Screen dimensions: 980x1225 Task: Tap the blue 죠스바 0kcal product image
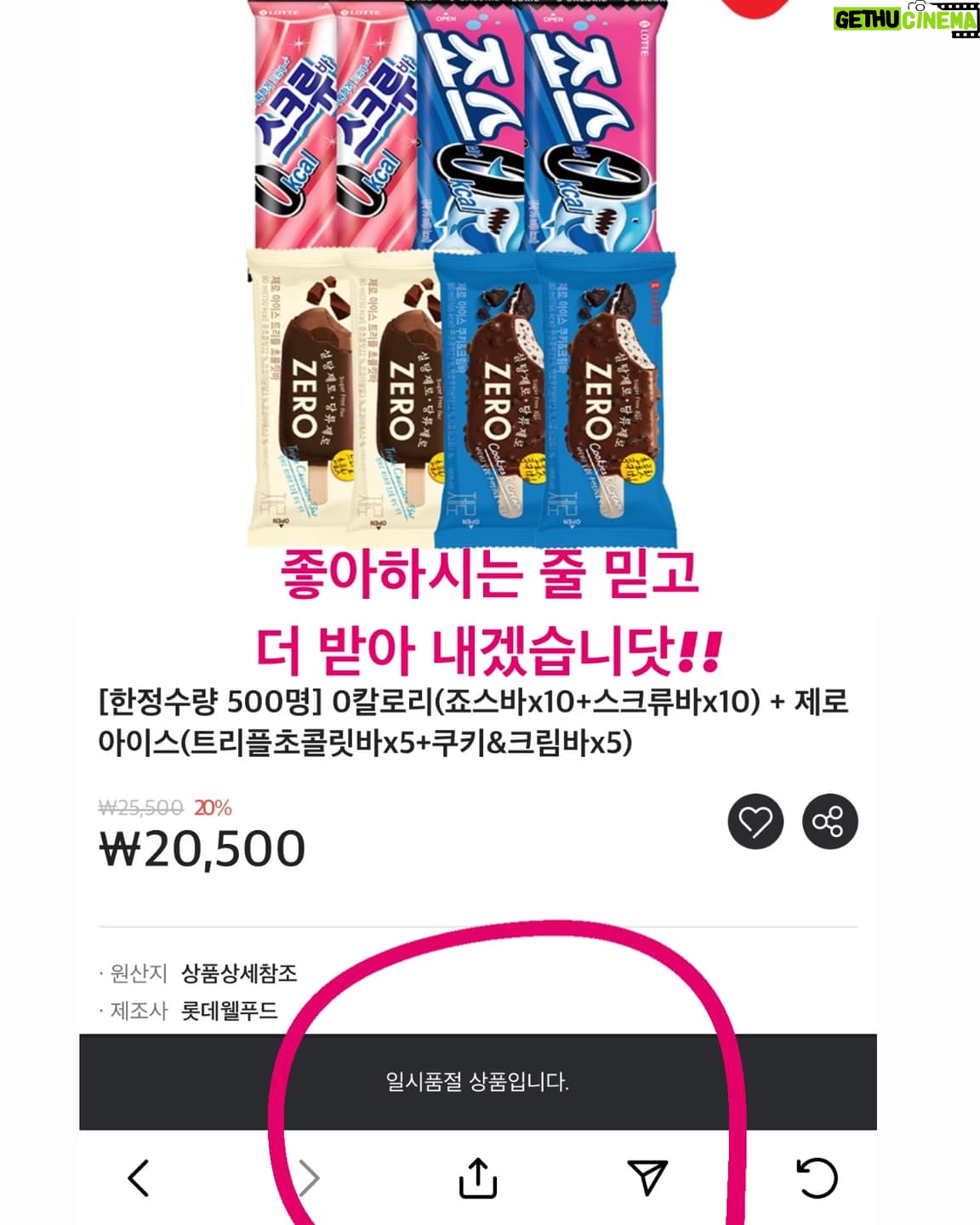click(536, 126)
